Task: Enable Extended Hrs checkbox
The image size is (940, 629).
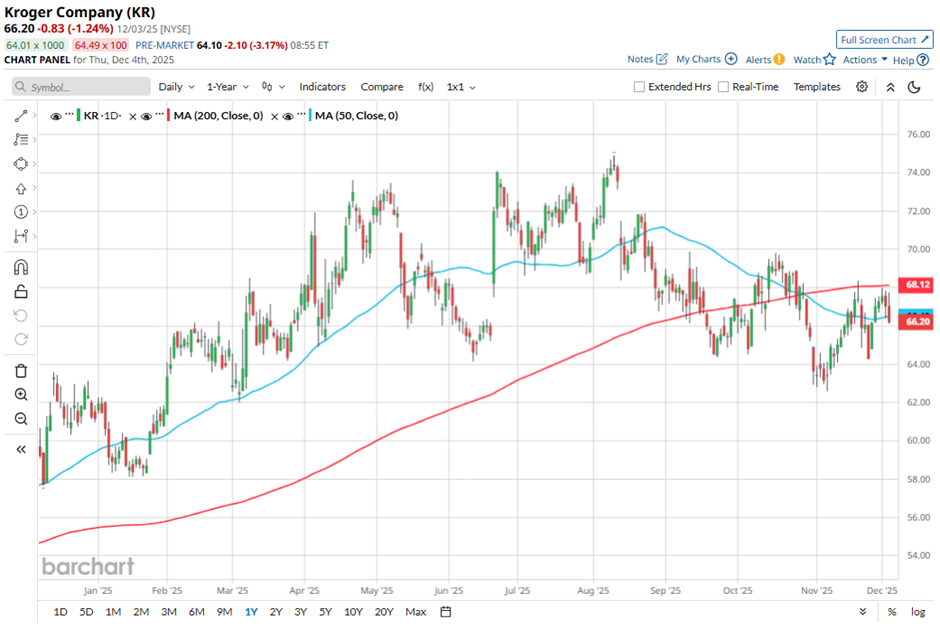Action: pos(640,87)
